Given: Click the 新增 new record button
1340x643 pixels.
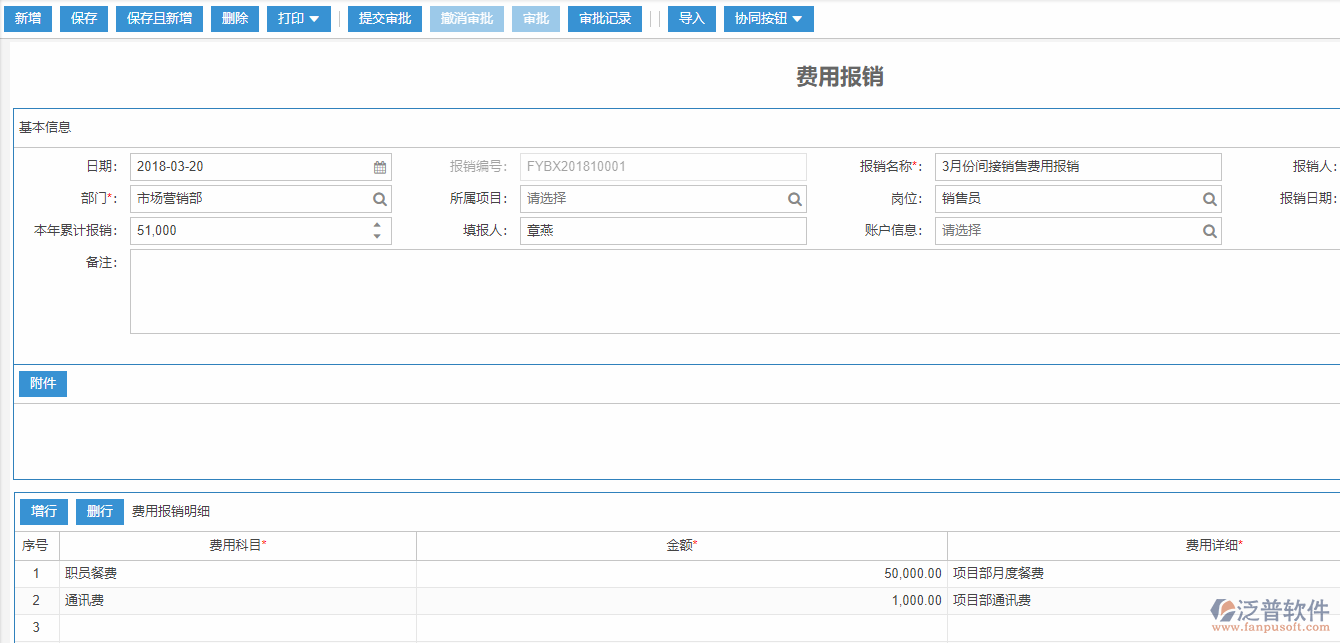Looking at the screenshot, I should 28,18.
